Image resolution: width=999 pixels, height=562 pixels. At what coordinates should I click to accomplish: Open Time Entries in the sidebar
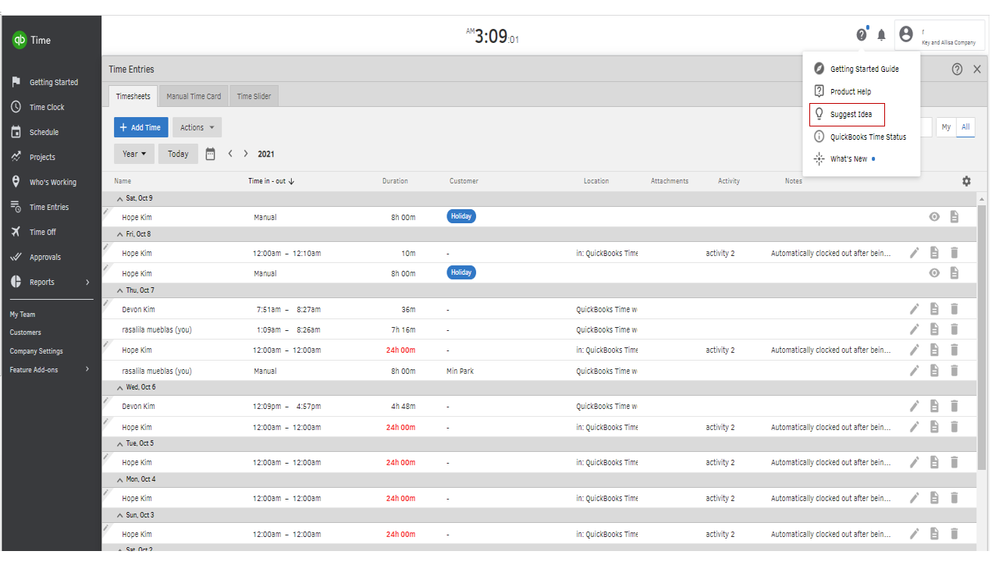tap(40, 207)
